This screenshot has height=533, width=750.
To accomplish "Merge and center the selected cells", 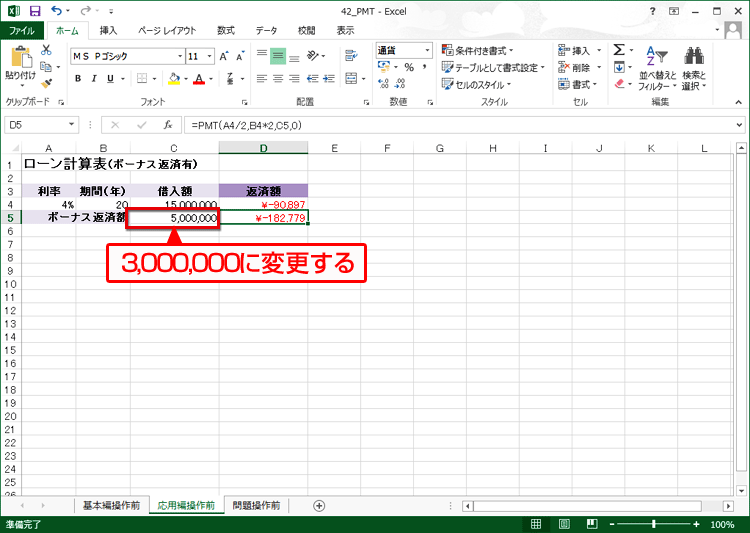I will pyautogui.click(x=352, y=78).
